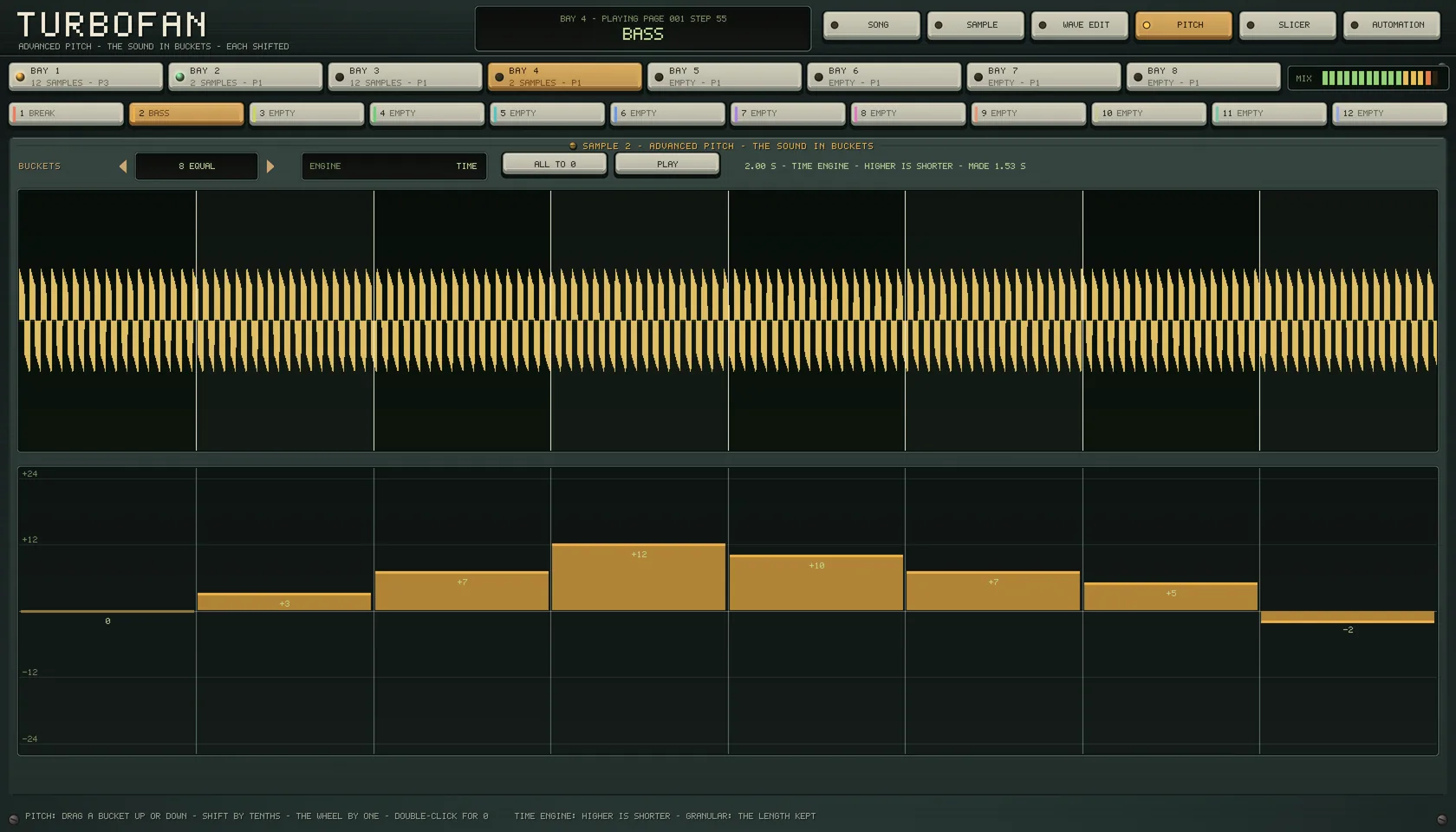Click the 0 pitch bucket line
Viewport: 1456px width, 832px height.
[x=107, y=611]
